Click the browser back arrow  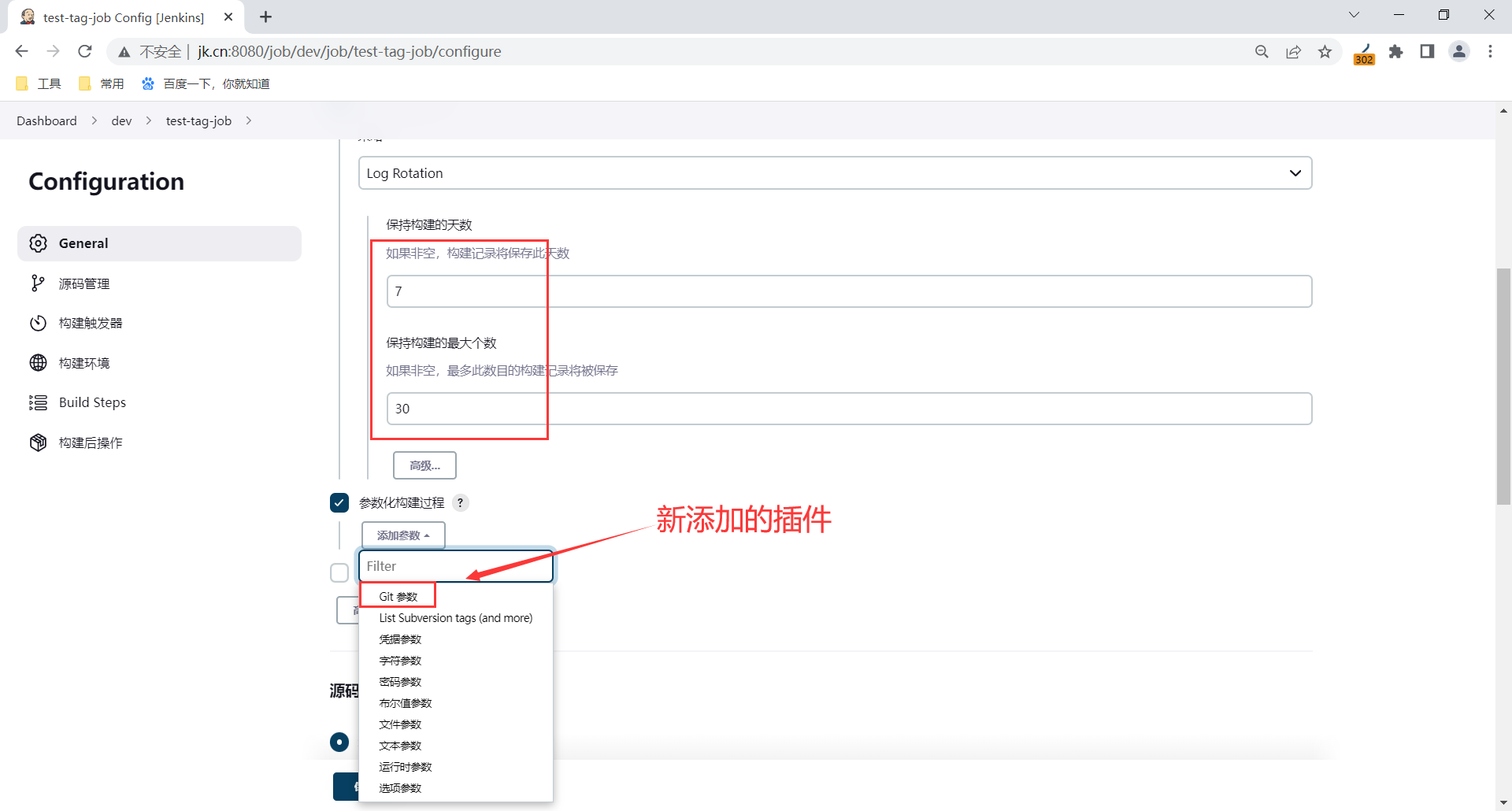pos(21,51)
